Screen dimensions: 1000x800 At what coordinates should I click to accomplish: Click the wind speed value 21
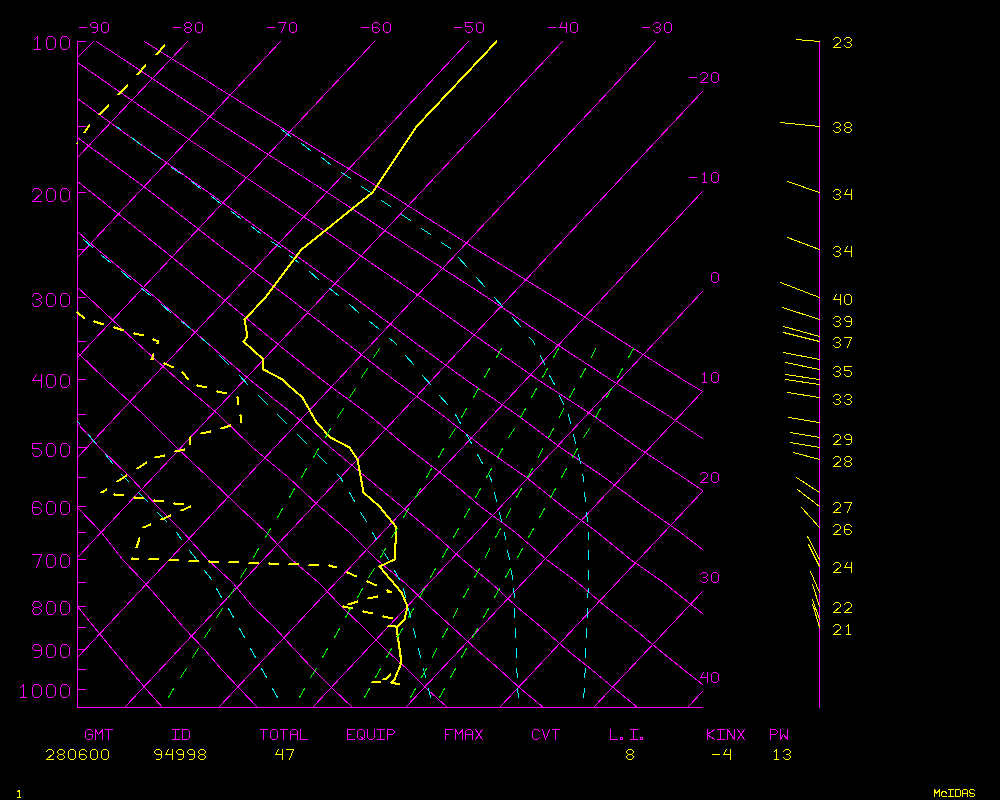[x=842, y=630]
